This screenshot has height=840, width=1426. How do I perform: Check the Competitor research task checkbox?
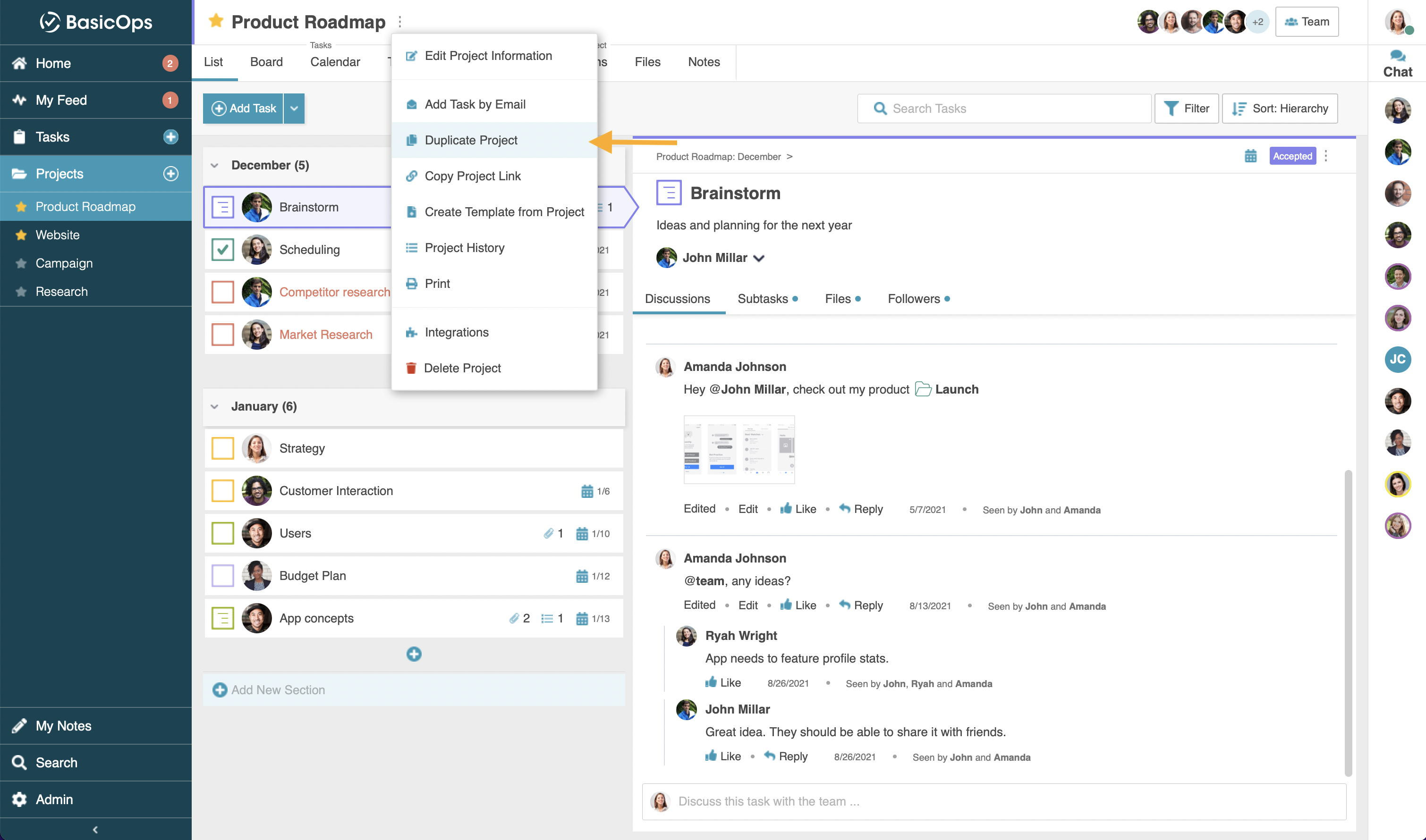click(222, 292)
